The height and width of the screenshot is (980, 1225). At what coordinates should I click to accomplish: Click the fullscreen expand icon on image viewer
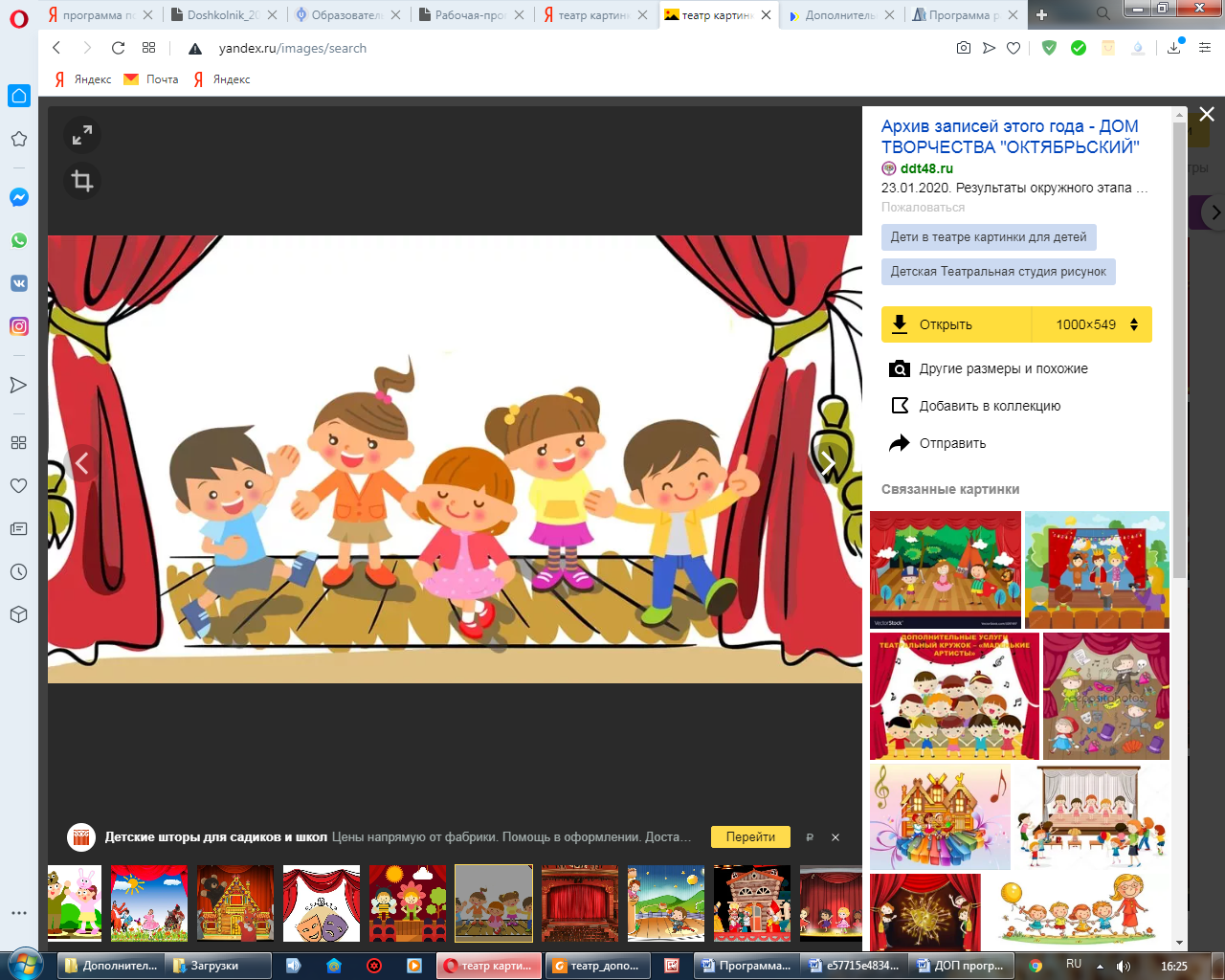(82, 136)
